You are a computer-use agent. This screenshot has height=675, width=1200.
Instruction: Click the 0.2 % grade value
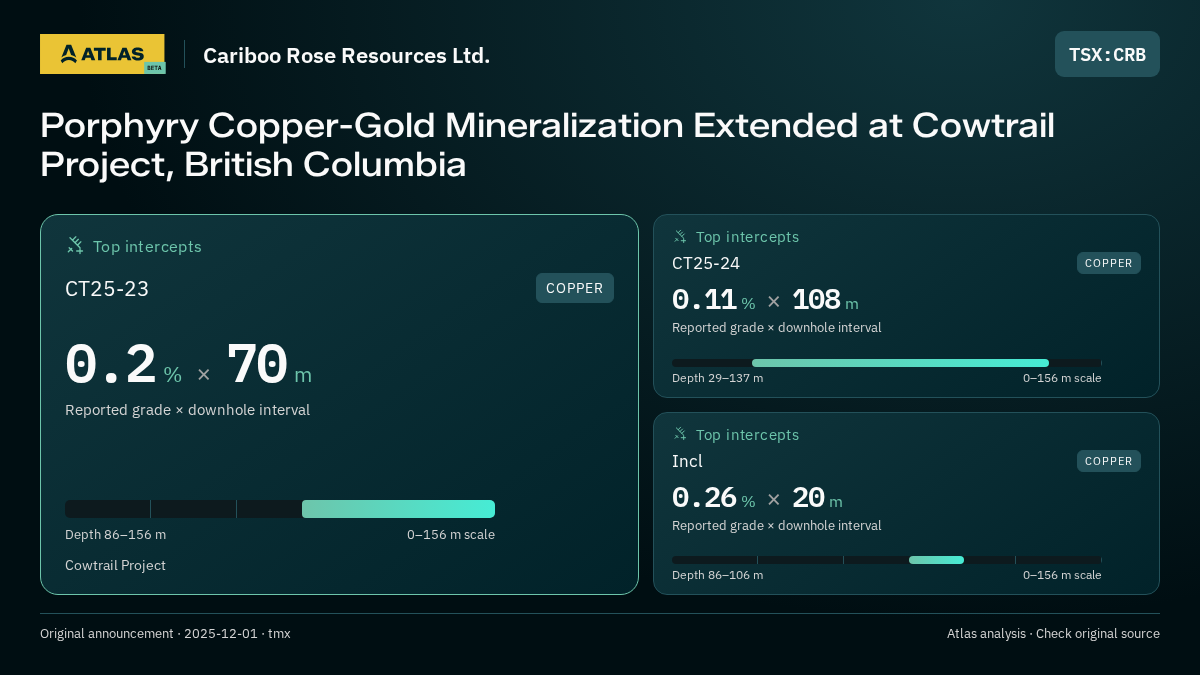click(x=123, y=366)
